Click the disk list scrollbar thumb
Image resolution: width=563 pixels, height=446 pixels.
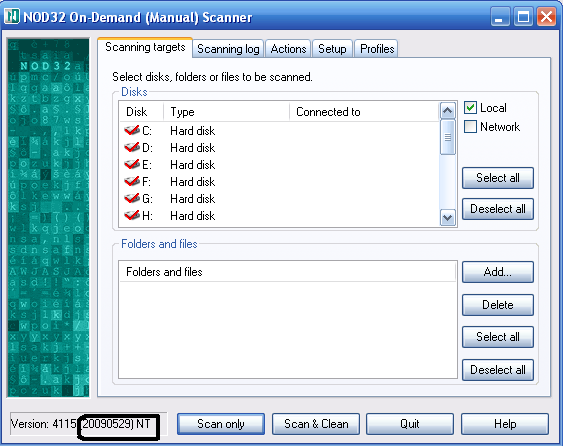[447, 137]
